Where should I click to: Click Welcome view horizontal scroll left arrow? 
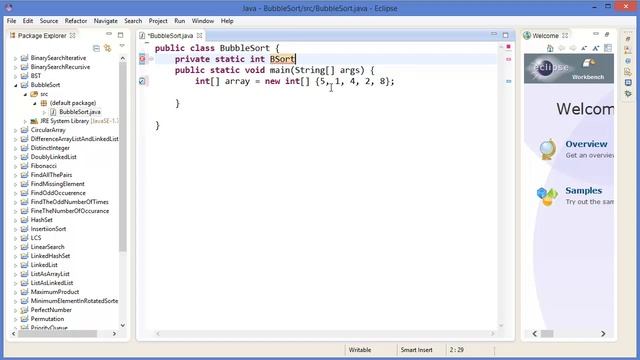535,333
